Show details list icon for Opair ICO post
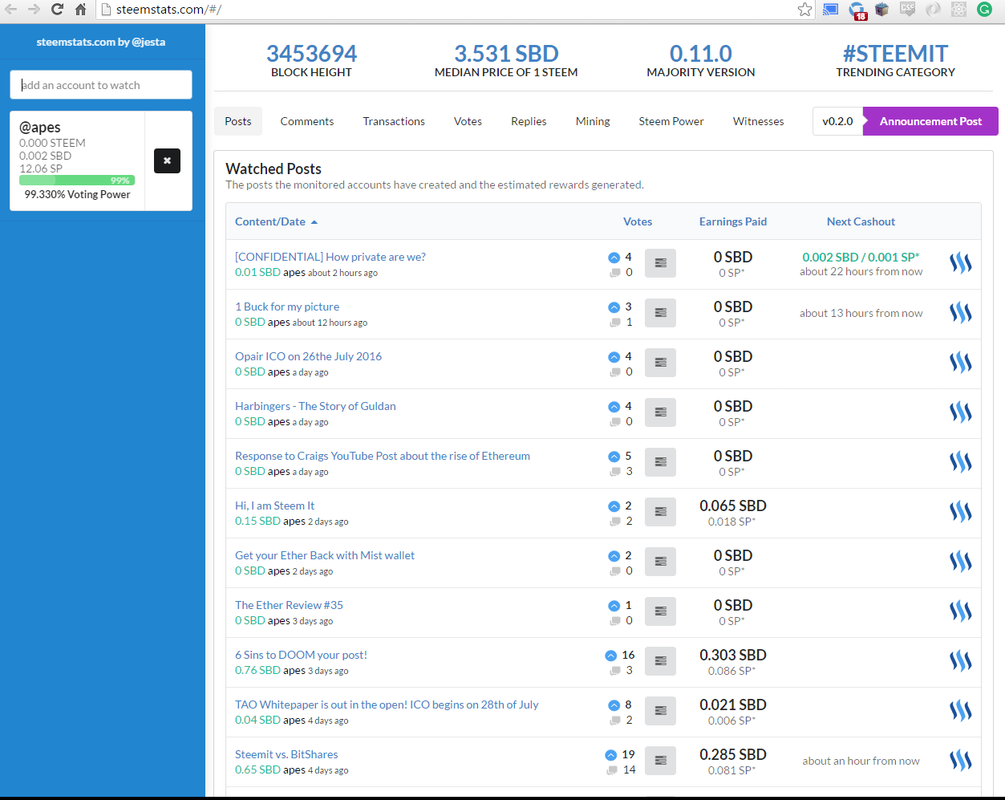Viewport: 1005px width, 800px height. click(x=660, y=362)
